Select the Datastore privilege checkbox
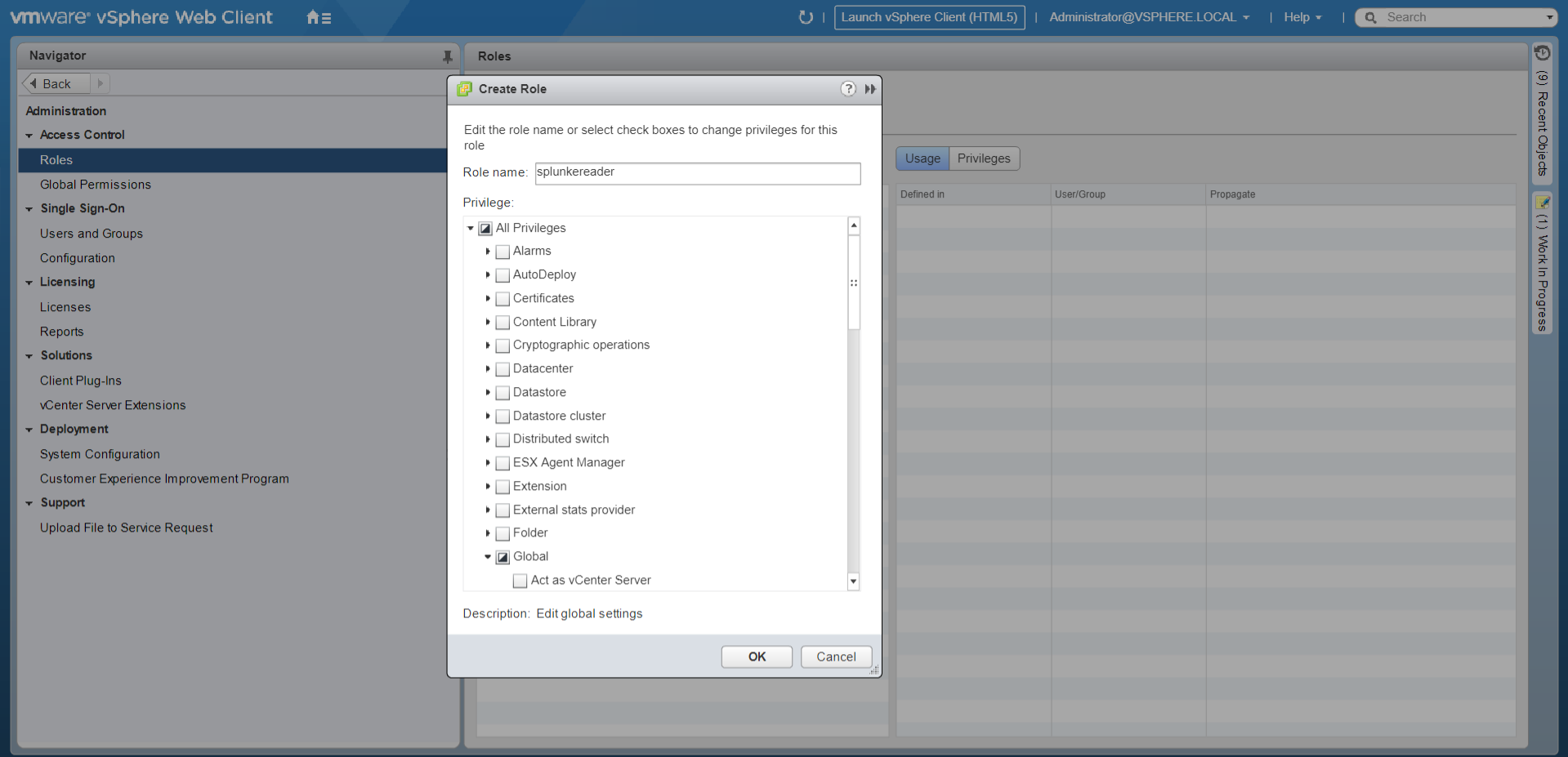This screenshot has height=757, width=1568. point(503,393)
